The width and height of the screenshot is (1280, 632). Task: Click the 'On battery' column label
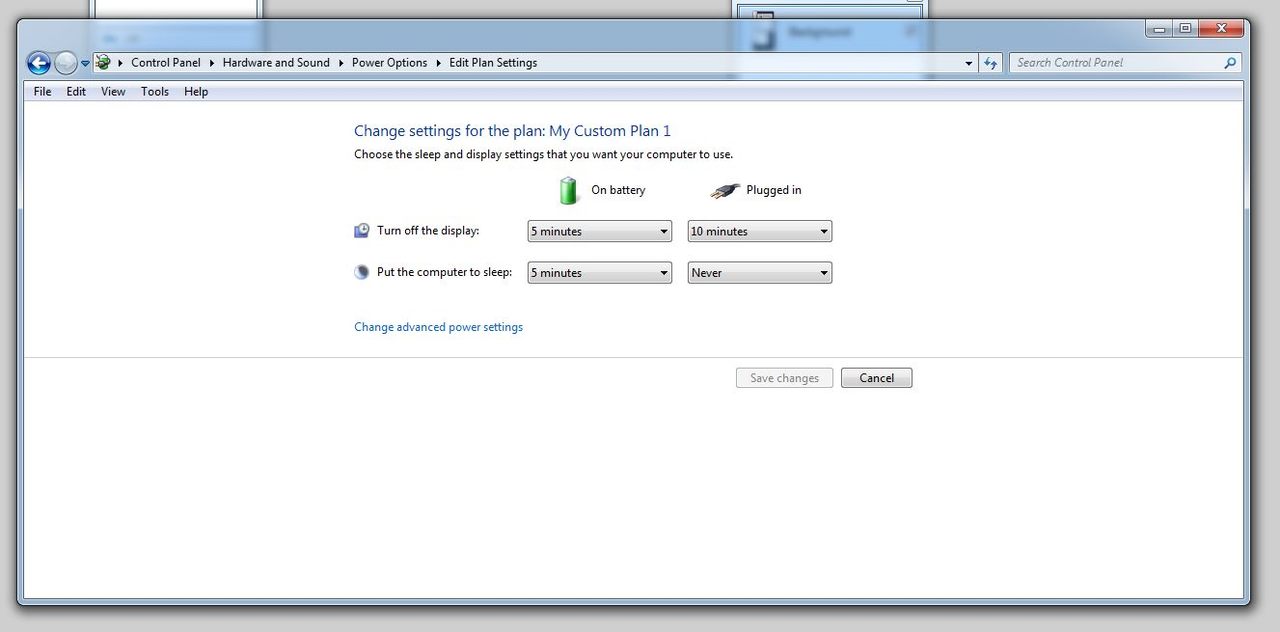pyautogui.click(x=618, y=190)
